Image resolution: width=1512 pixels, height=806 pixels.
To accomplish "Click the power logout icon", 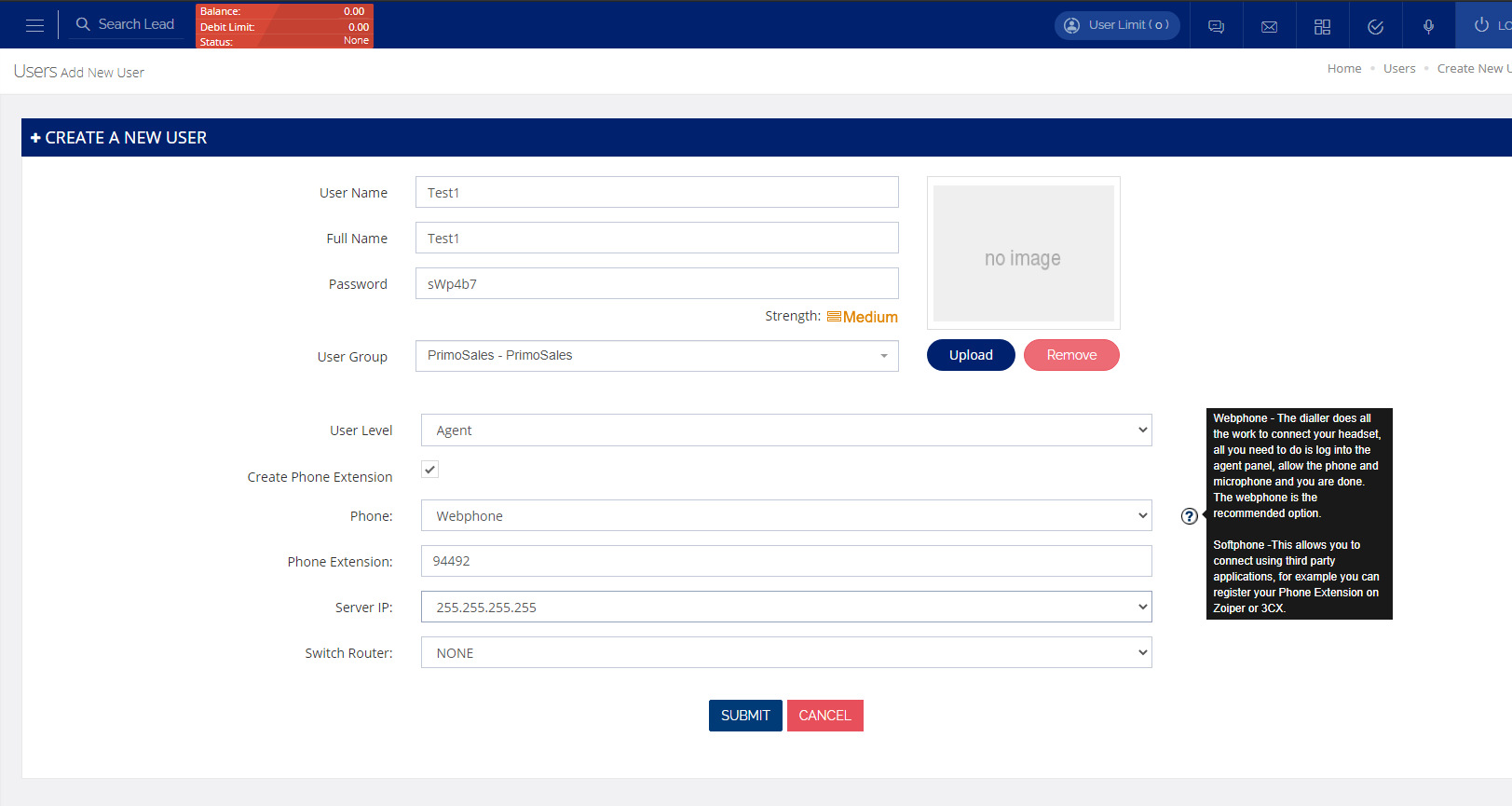I will point(1481,25).
